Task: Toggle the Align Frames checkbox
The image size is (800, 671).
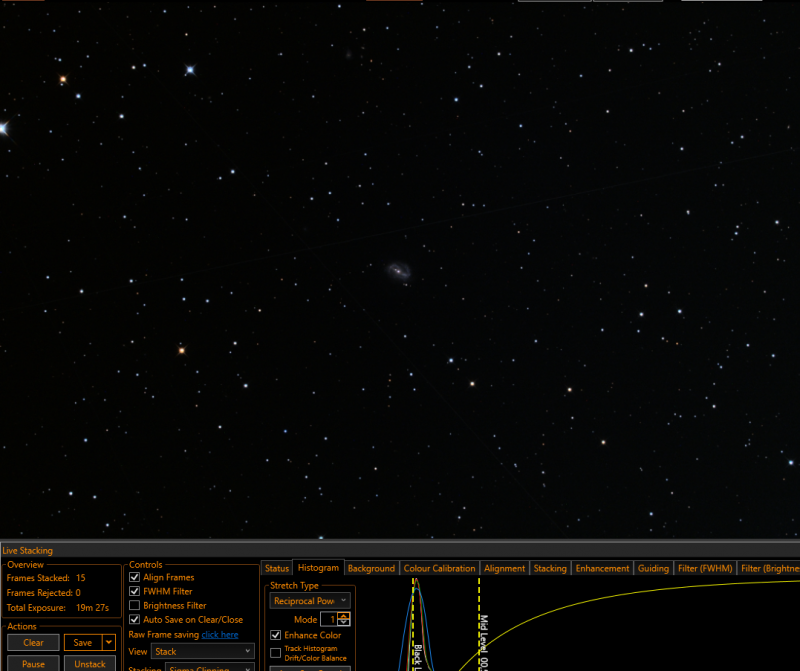Action: tap(135, 577)
